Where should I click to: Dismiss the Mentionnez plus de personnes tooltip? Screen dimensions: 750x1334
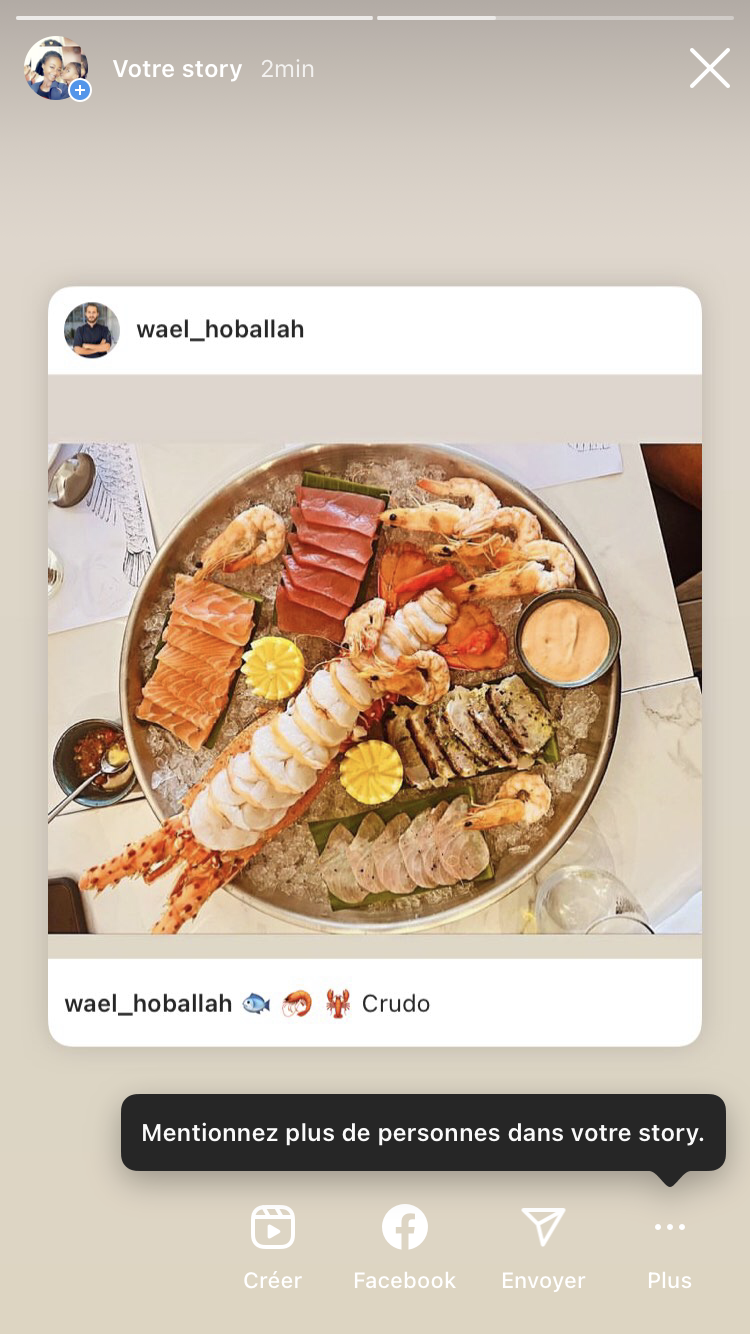click(x=423, y=1133)
